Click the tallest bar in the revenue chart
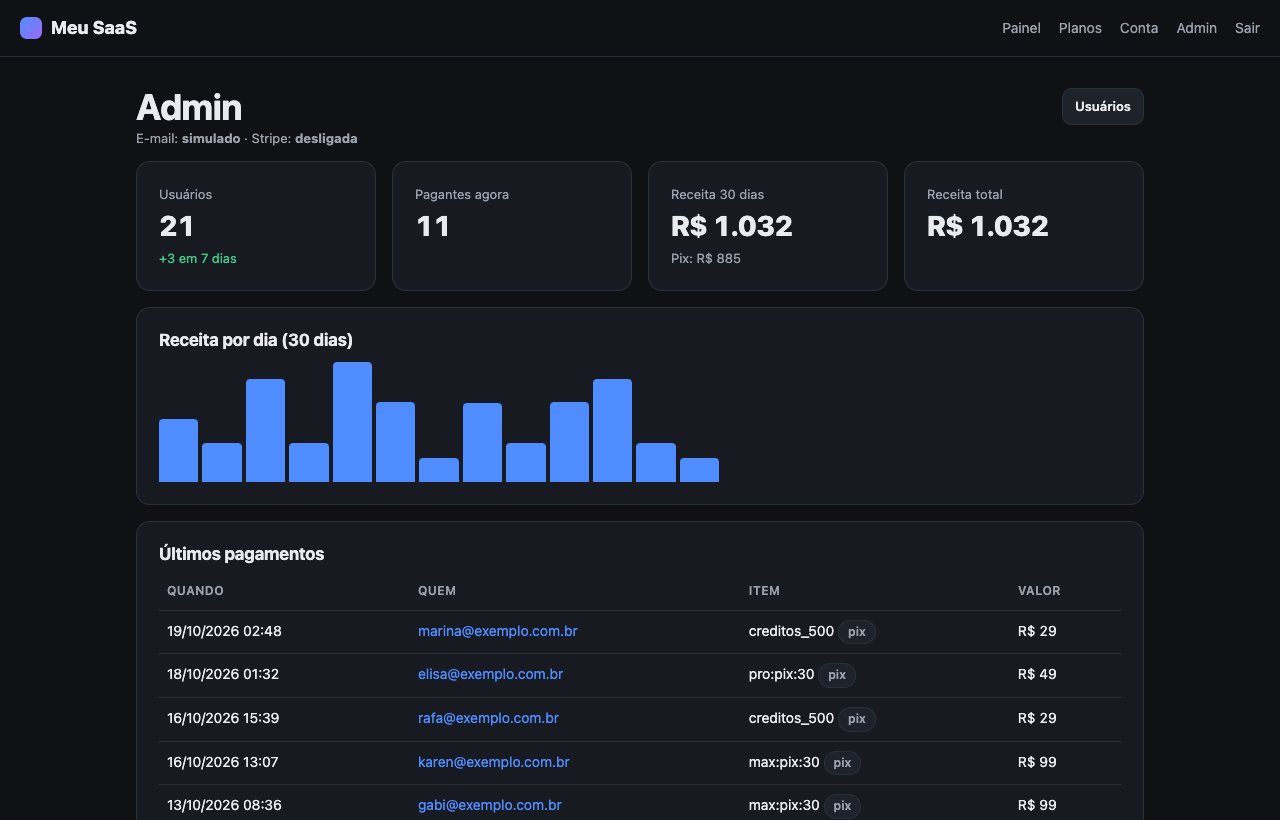 [352, 422]
